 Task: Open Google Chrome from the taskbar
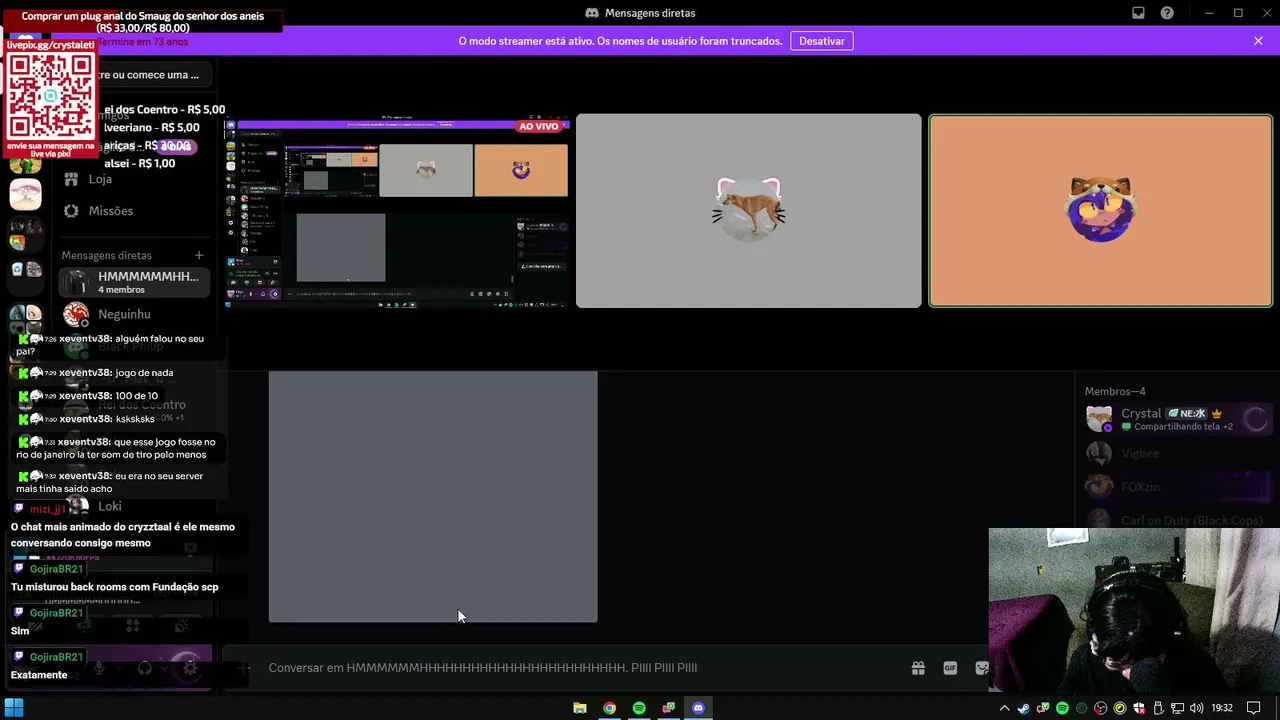click(x=609, y=708)
